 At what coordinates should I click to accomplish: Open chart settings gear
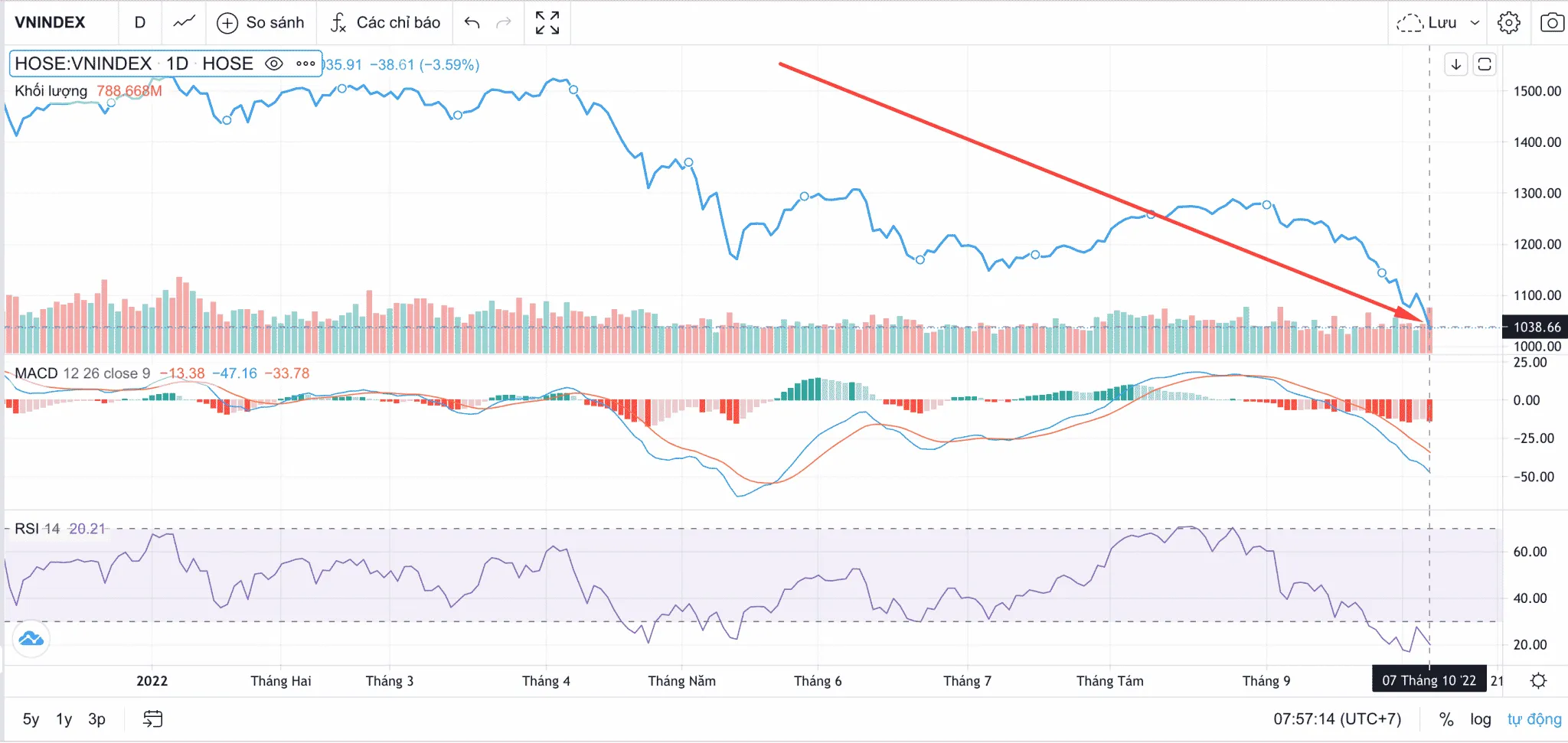coord(1509,23)
